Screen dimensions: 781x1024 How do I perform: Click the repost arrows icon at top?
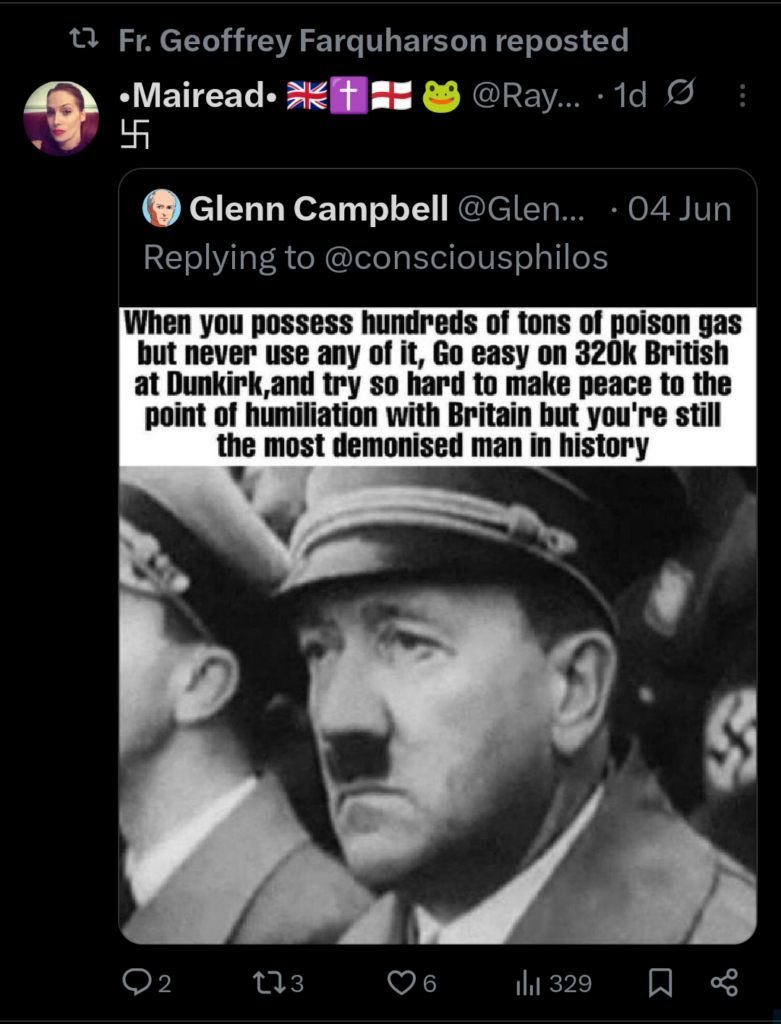pos(84,40)
